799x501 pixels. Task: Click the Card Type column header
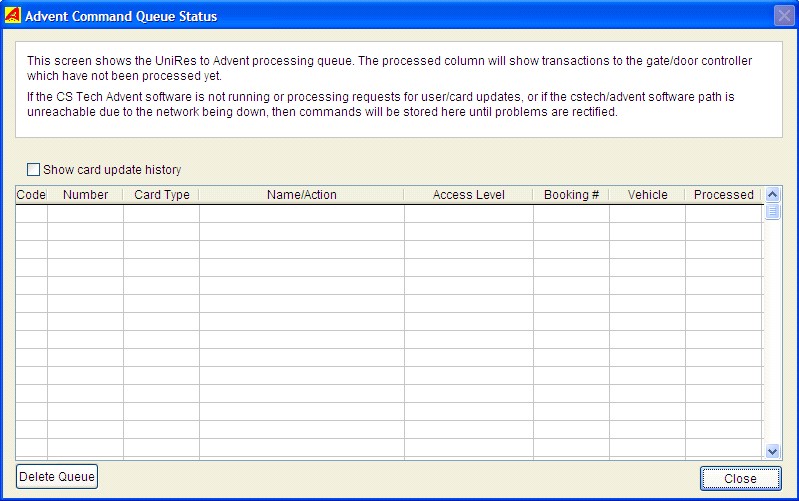pyautogui.click(x=162, y=195)
